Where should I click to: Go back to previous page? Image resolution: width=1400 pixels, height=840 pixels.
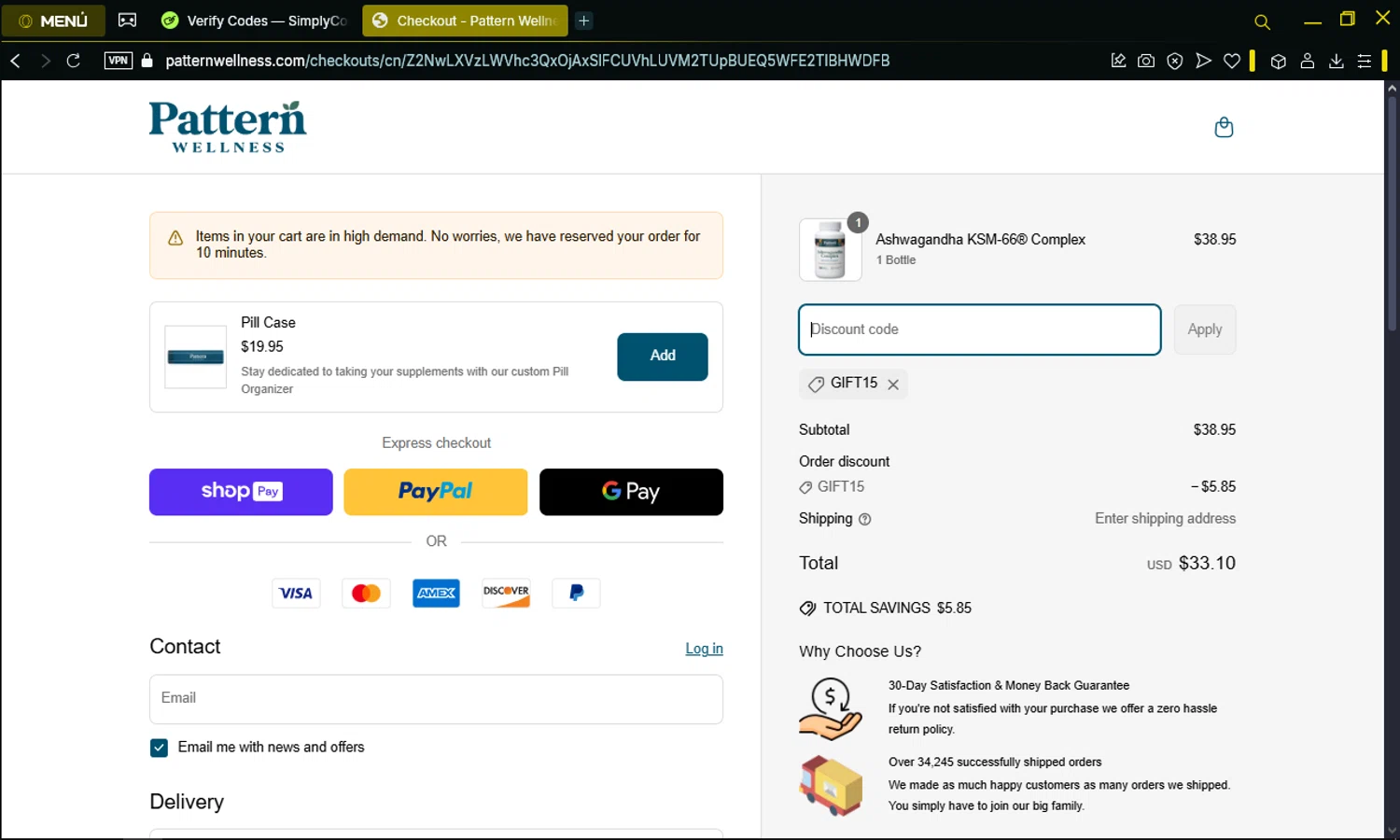pyautogui.click(x=16, y=61)
